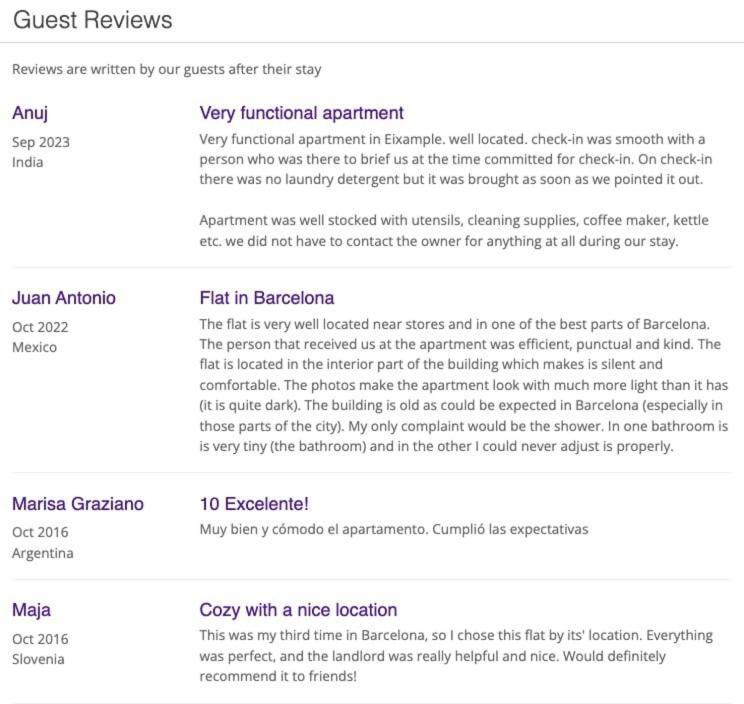Click the Spanish review text 'Muy bien y cómodo'
The height and width of the screenshot is (704, 744).
pos(394,529)
